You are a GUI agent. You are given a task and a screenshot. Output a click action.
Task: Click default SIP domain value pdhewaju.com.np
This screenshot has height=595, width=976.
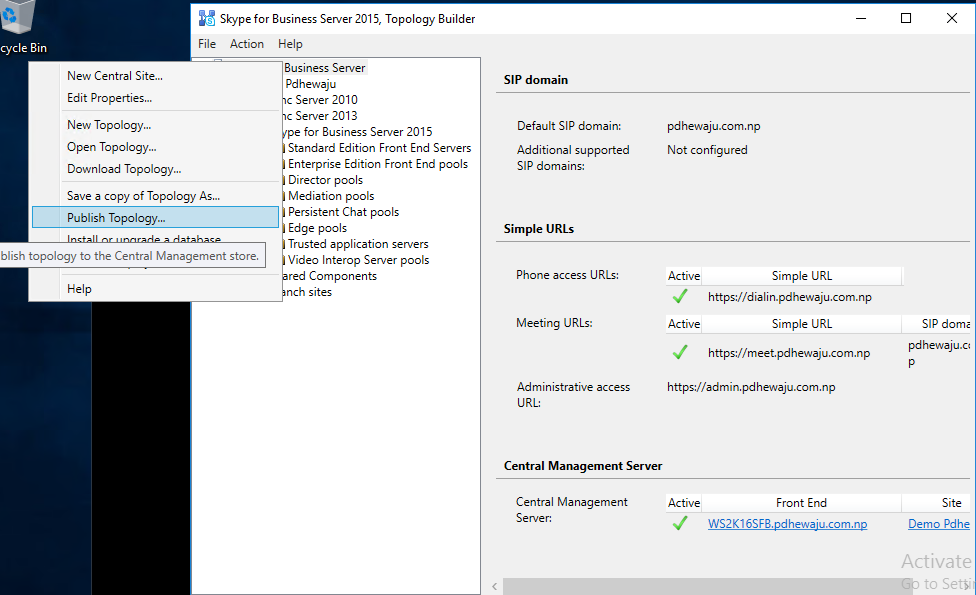coord(713,126)
